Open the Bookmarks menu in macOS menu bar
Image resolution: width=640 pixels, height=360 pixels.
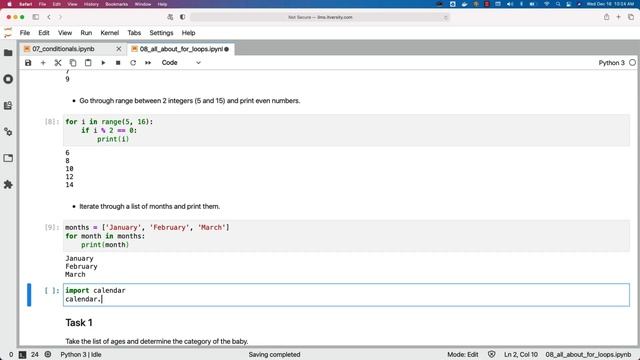[x=116, y=4]
